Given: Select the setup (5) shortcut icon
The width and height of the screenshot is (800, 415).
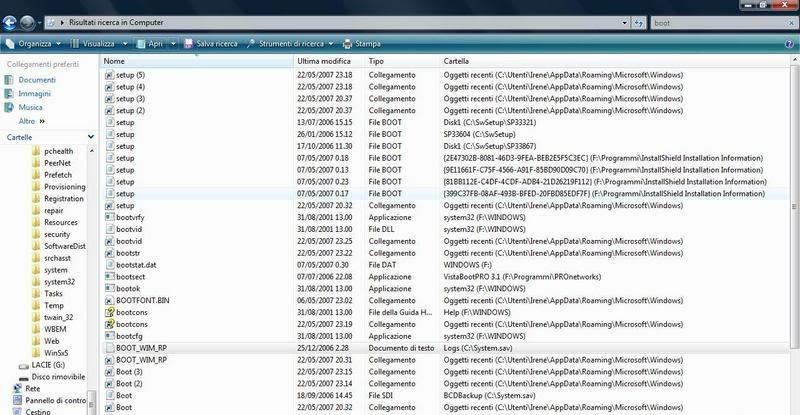Looking at the screenshot, I should (x=109, y=75).
